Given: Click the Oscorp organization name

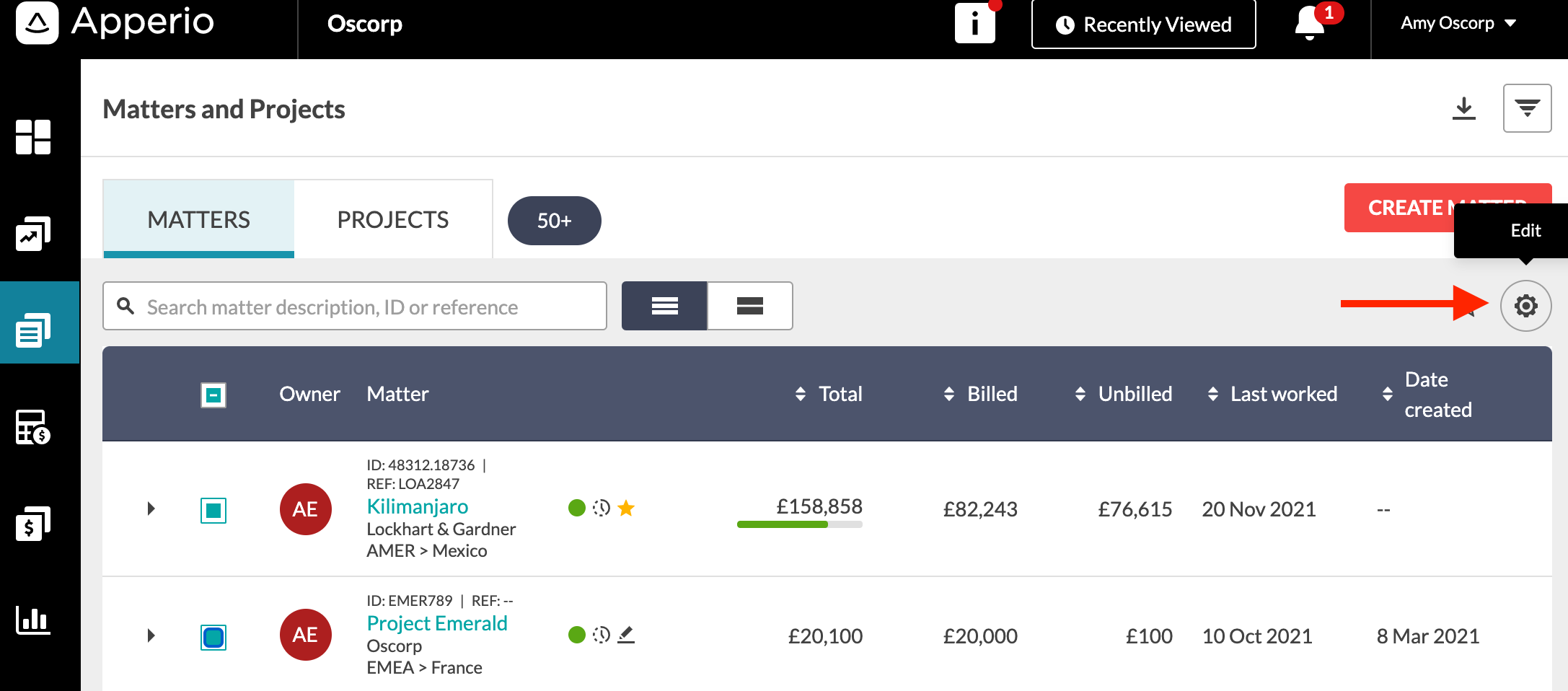Looking at the screenshot, I should (365, 24).
